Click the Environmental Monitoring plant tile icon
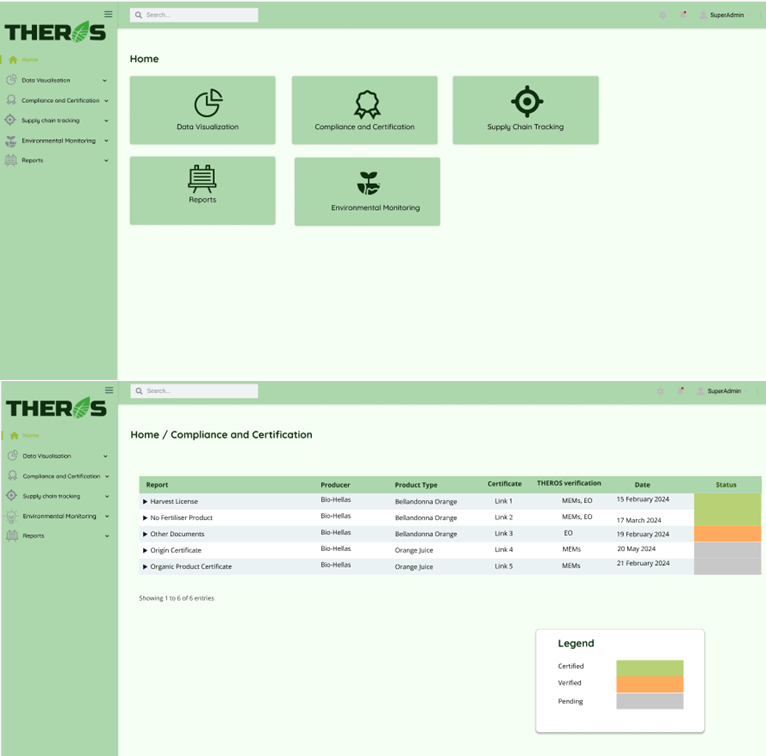Screen dimensions: 766x756 click(368, 183)
